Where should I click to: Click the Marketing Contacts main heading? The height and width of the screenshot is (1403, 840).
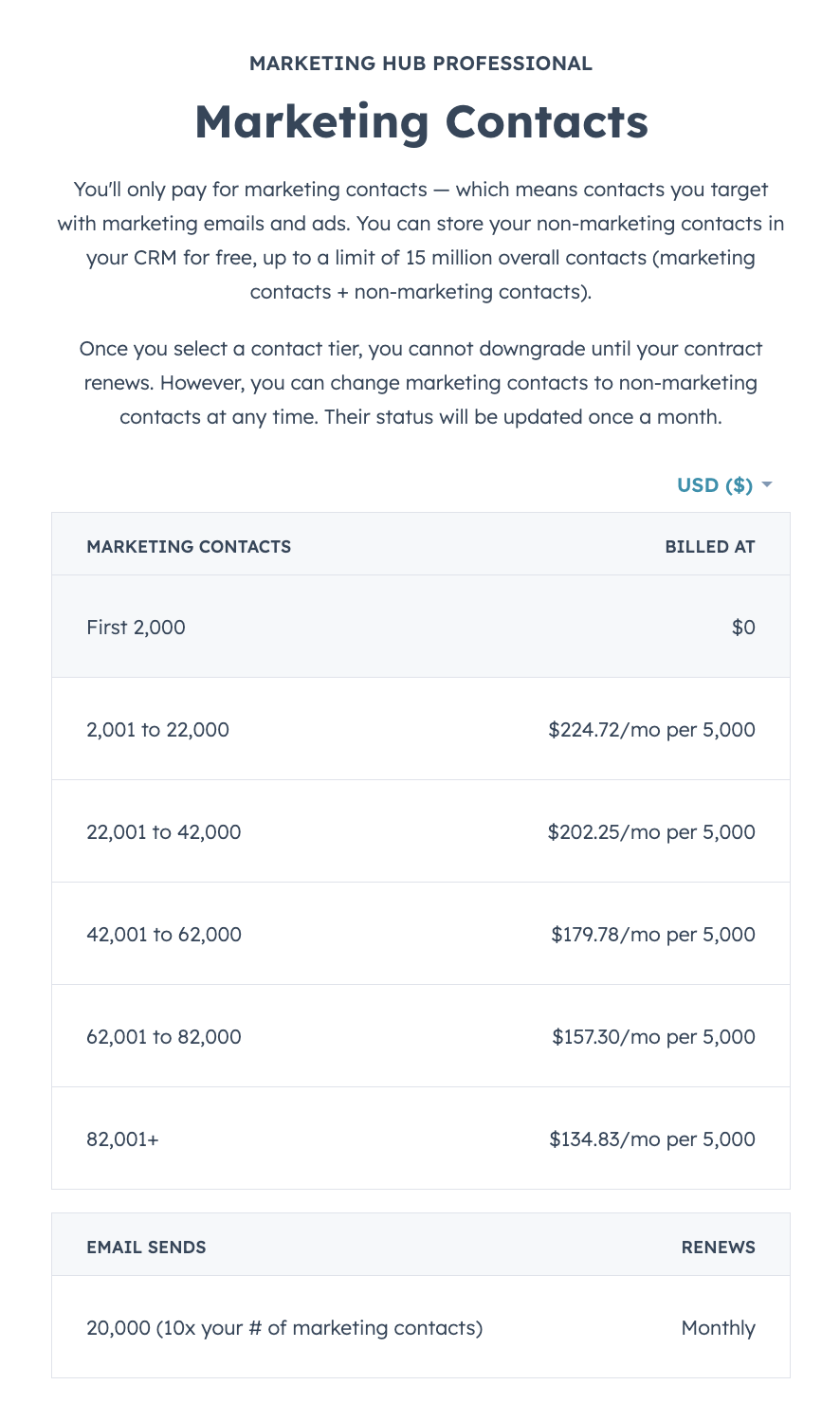tap(421, 121)
